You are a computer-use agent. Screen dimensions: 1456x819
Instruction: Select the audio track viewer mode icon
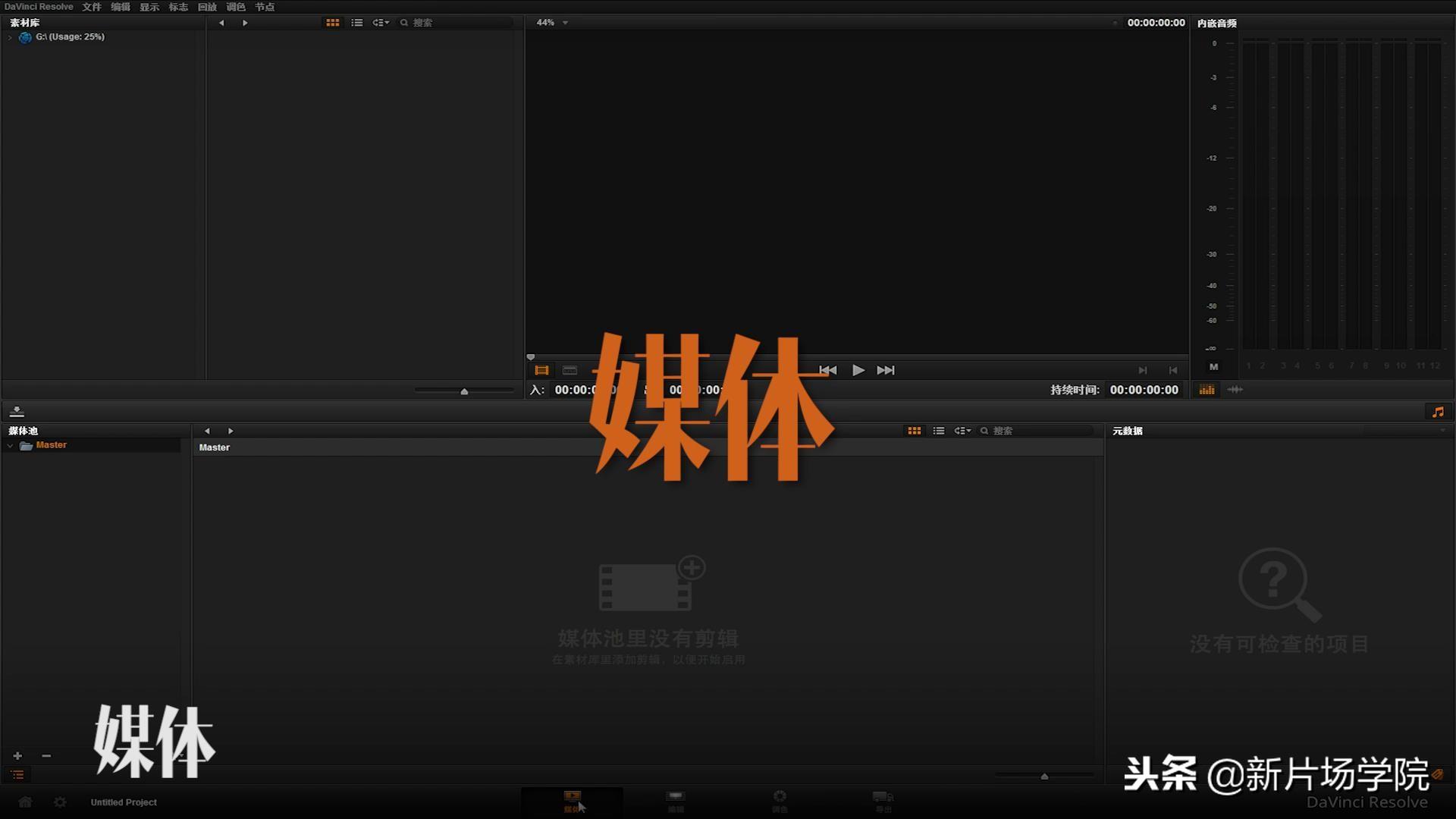coord(570,370)
